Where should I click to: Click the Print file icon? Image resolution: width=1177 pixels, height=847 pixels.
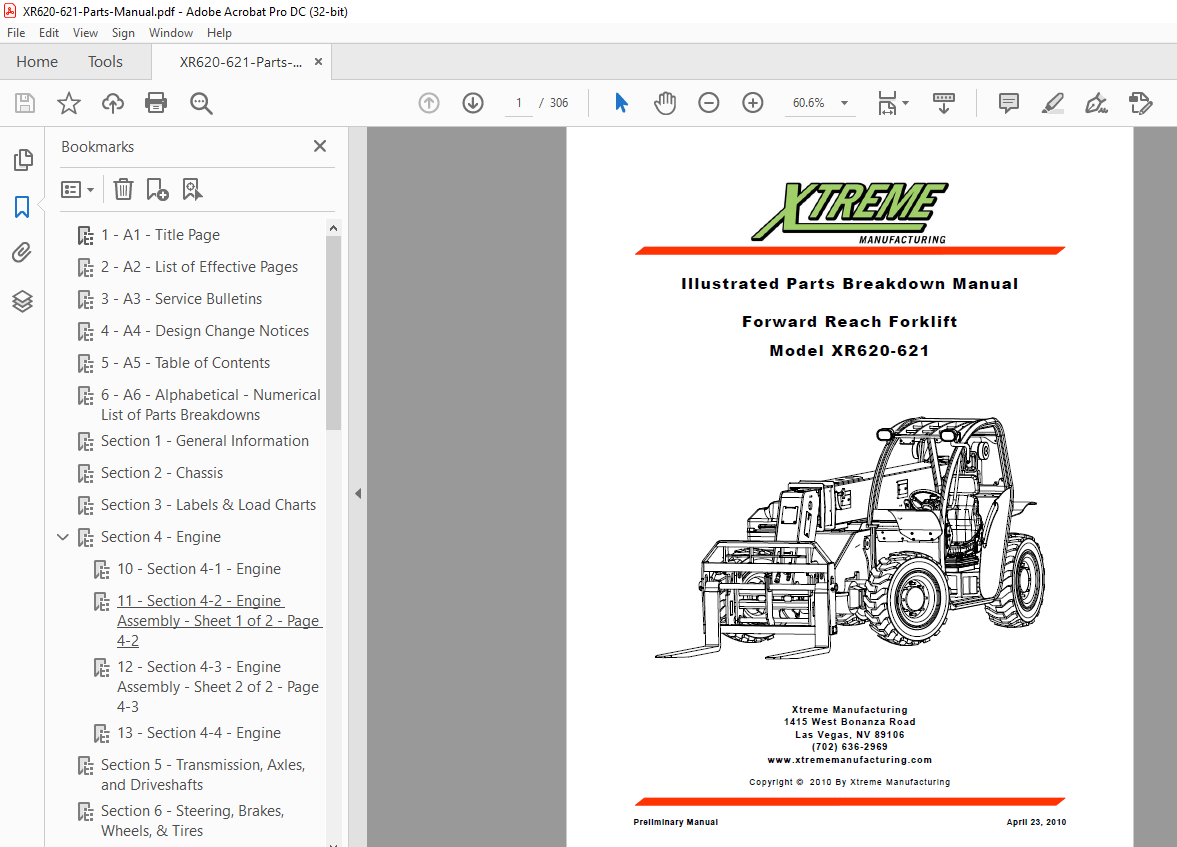coord(156,103)
